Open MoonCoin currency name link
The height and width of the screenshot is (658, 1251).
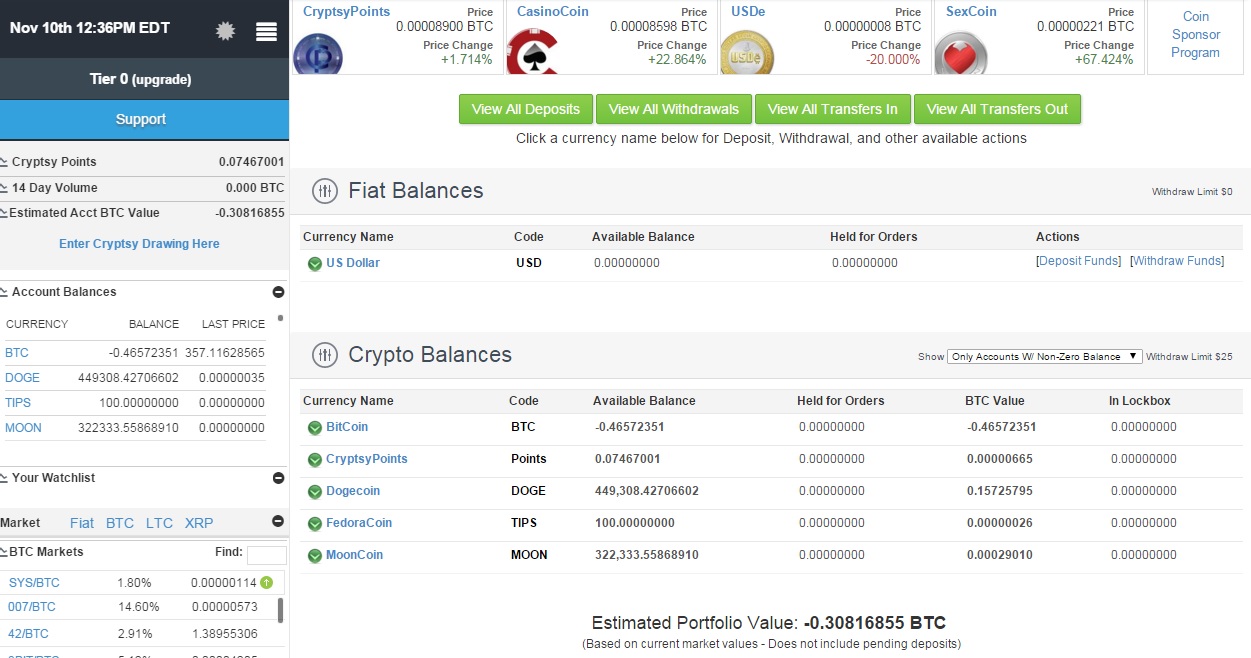tap(355, 555)
